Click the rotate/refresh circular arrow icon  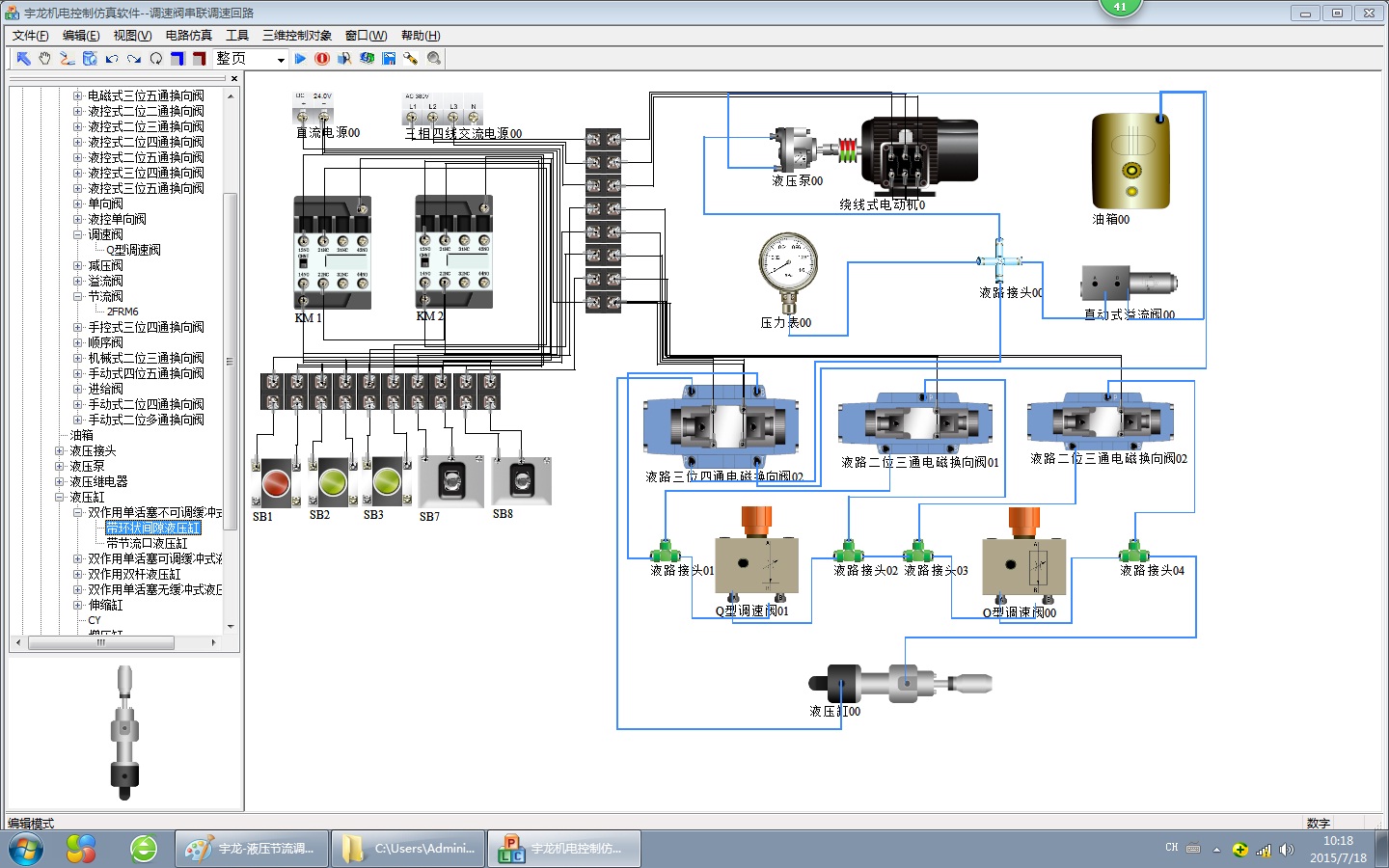[155, 59]
